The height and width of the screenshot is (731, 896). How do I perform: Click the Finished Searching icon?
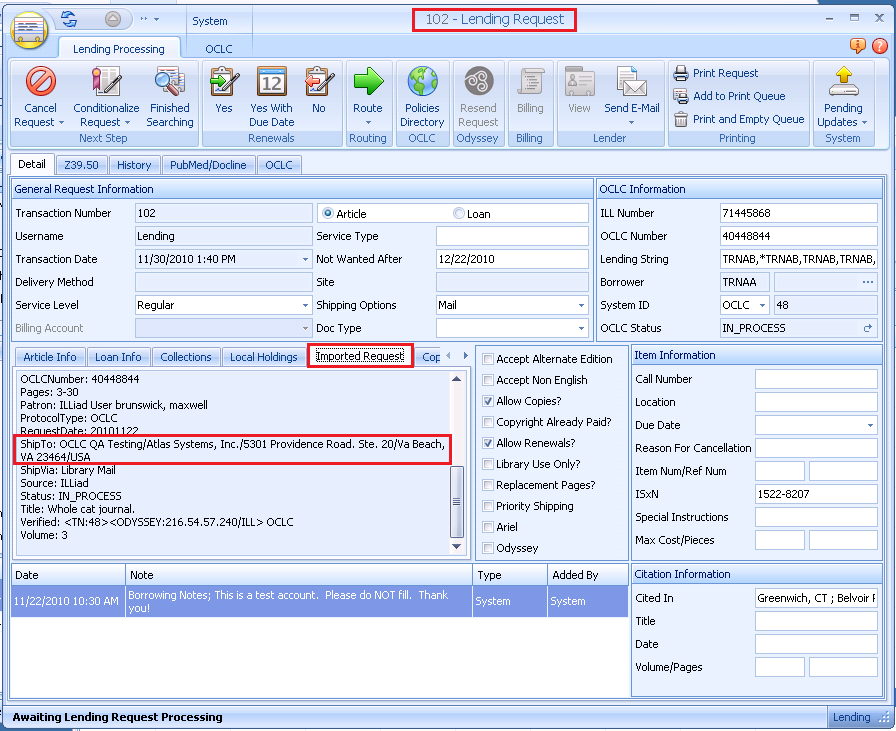pos(169,82)
